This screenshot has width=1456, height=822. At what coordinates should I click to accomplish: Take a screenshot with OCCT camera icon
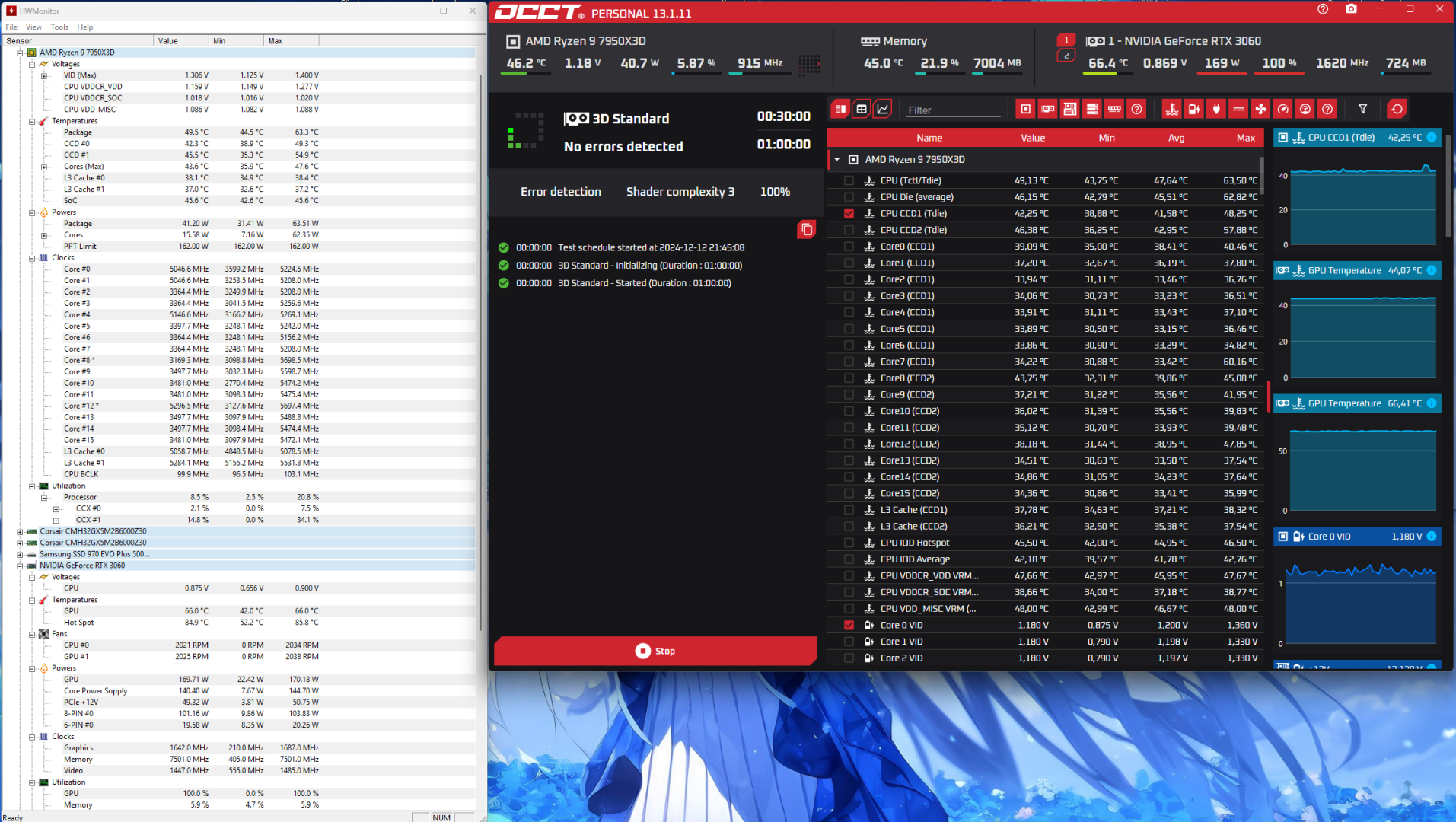click(x=1352, y=9)
